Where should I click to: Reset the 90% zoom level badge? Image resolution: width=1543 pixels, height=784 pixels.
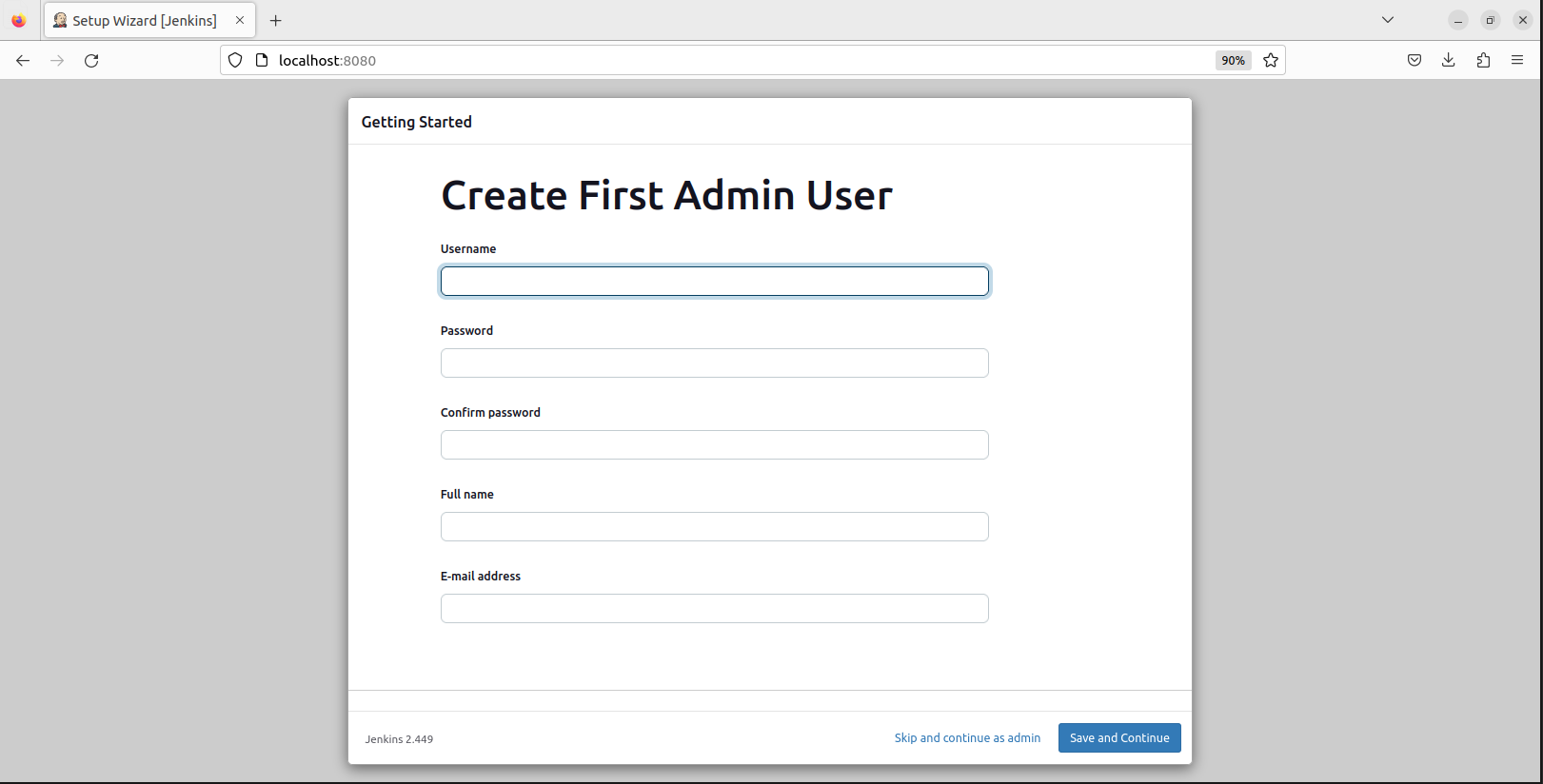click(1234, 61)
